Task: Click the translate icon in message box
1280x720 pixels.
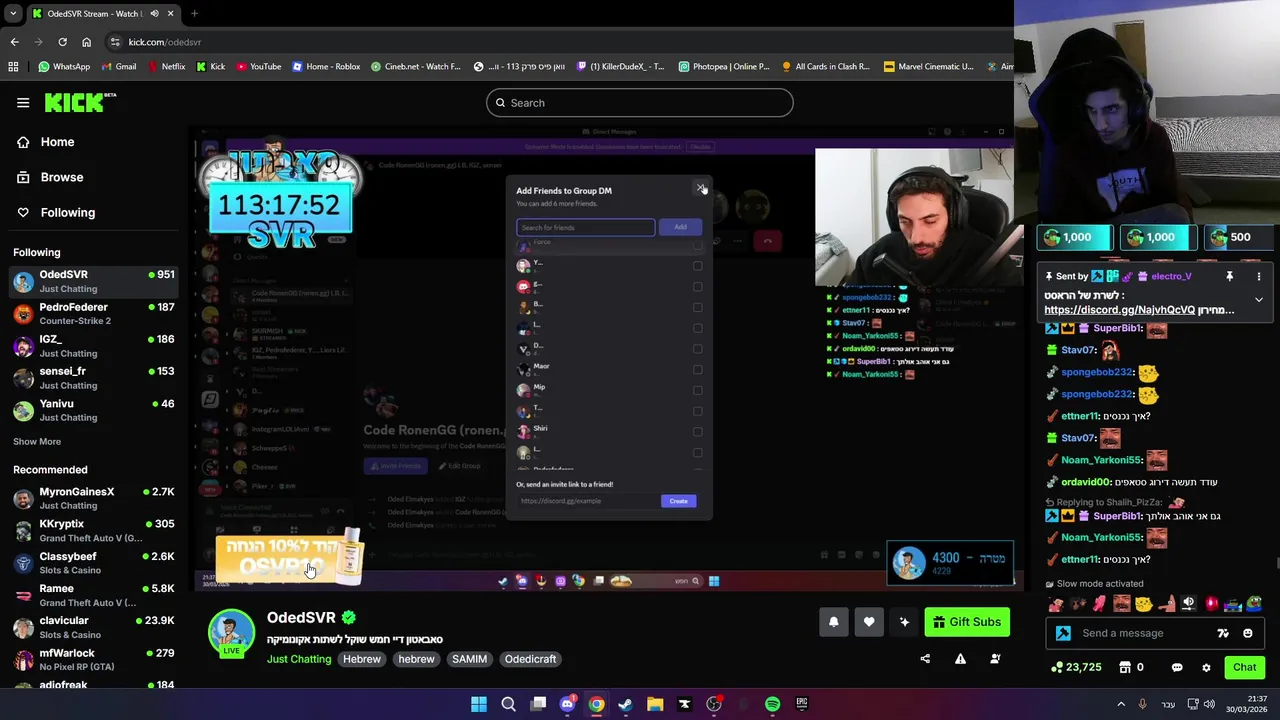Action: coord(1222,633)
